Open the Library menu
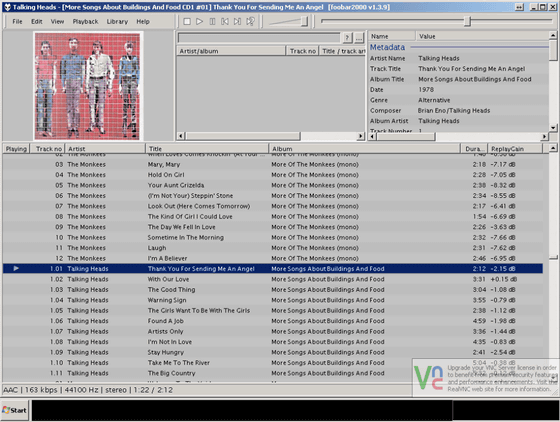560x422 pixels. pyautogui.click(x=117, y=21)
